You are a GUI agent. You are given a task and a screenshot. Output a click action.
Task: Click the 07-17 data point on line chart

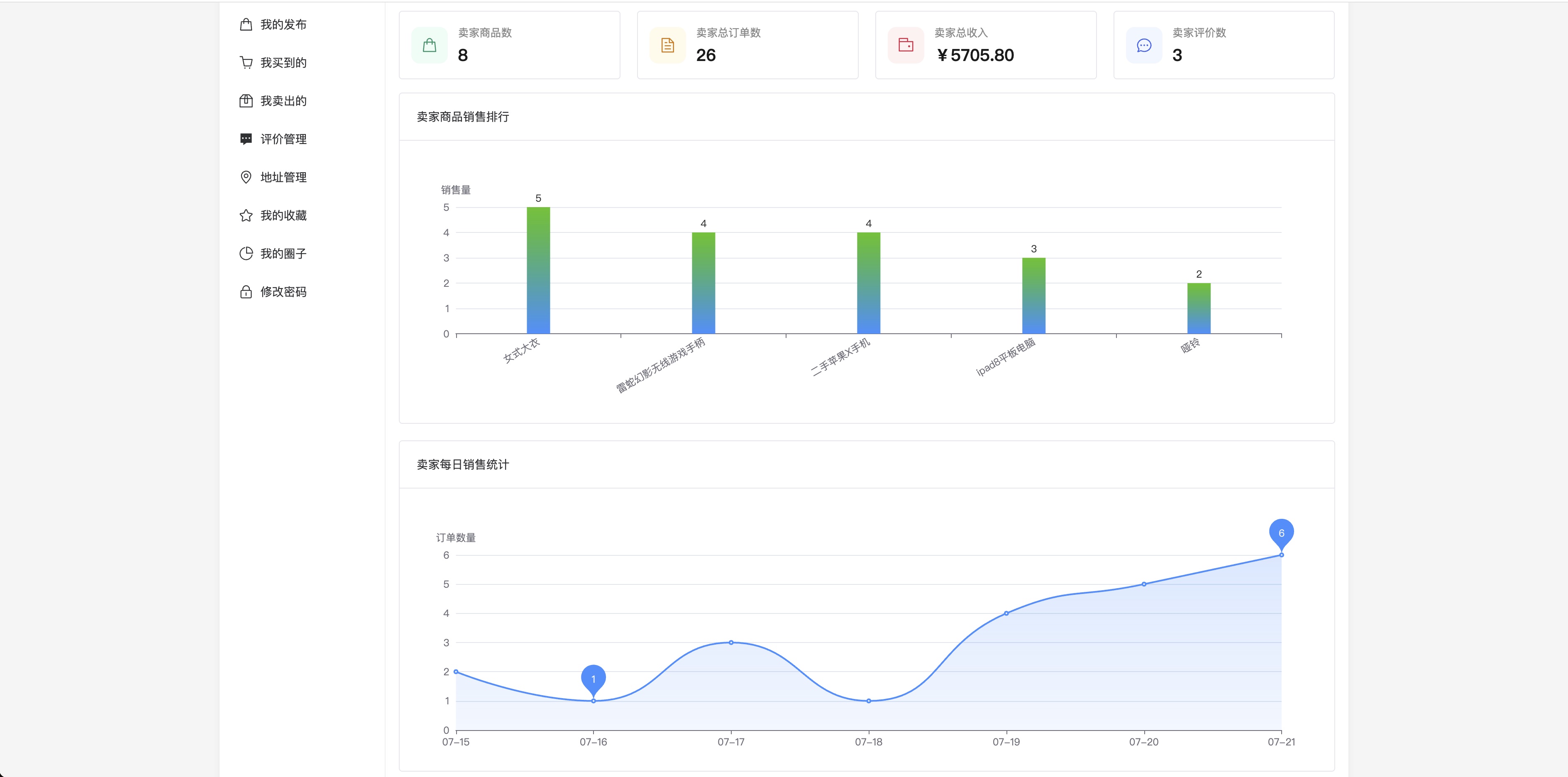(731, 643)
